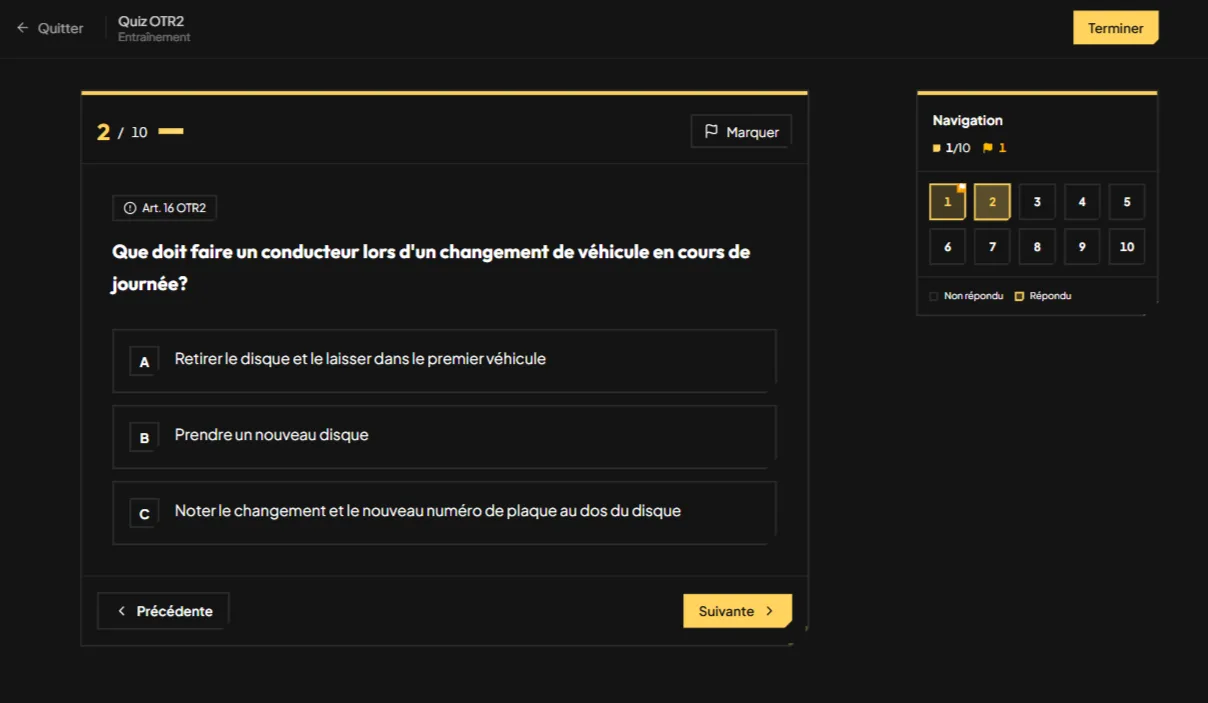Advance with Suivante button
Screen dimensions: 1208x703
coord(737,611)
